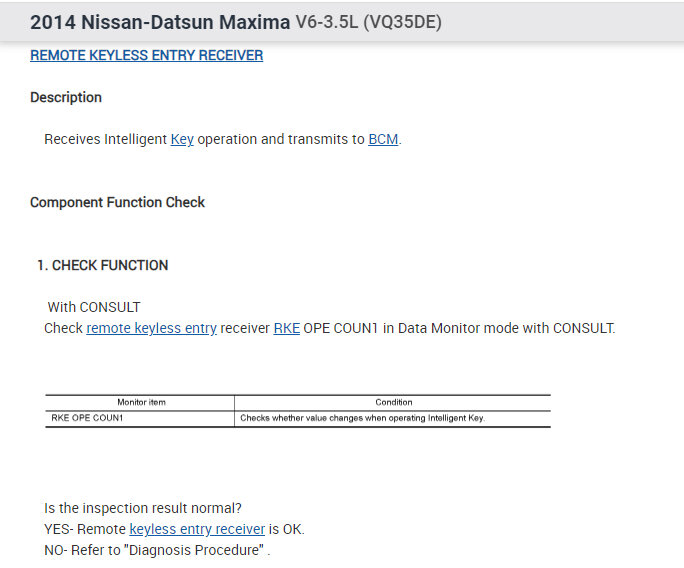Follow 'keyless entry receiver' link in YES line
The height and width of the screenshot is (568, 684).
(197, 529)
